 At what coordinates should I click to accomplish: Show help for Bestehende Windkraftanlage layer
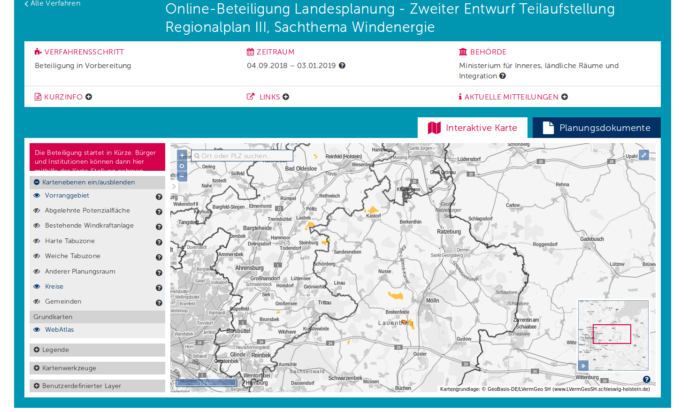coord(158,227)
